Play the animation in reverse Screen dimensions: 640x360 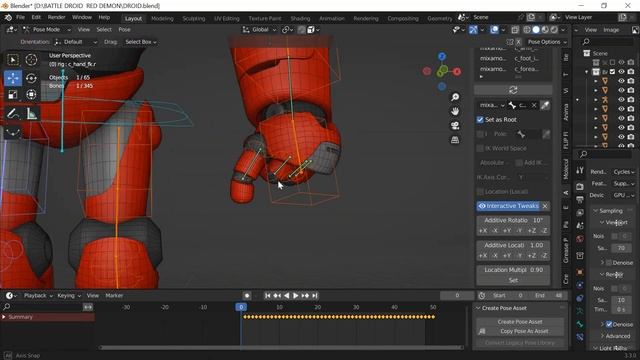tap(287, 296)
